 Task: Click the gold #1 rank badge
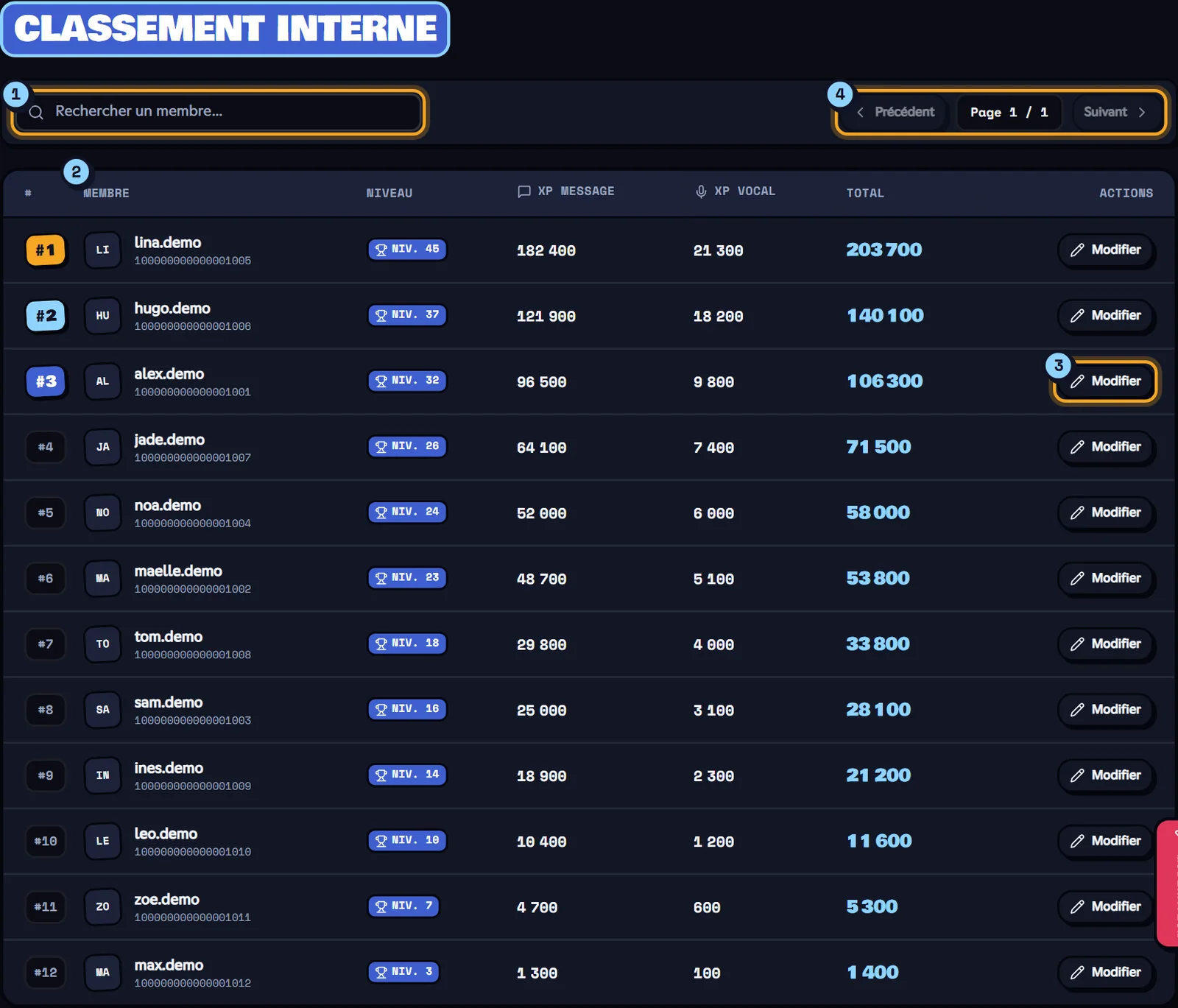[46, 250]
